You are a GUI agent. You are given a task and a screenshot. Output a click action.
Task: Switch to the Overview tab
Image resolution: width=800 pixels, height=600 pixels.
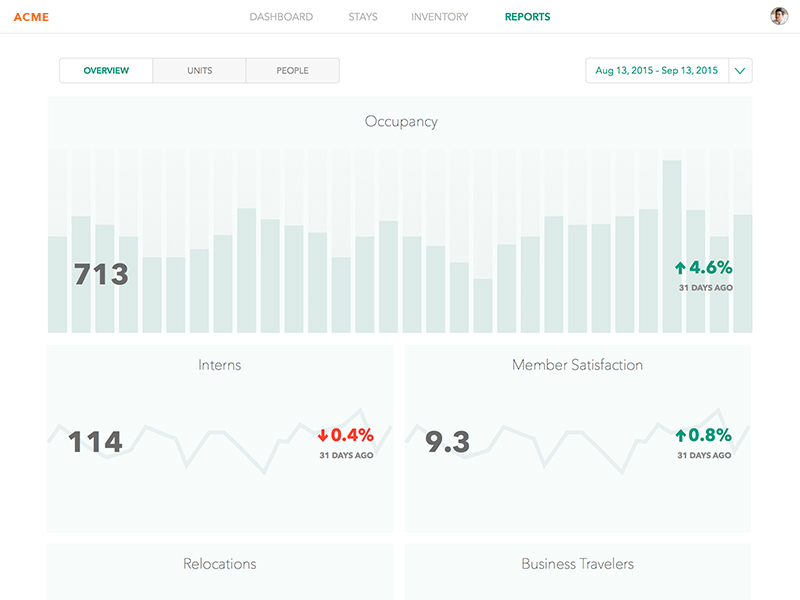click(x=106, y=71)
